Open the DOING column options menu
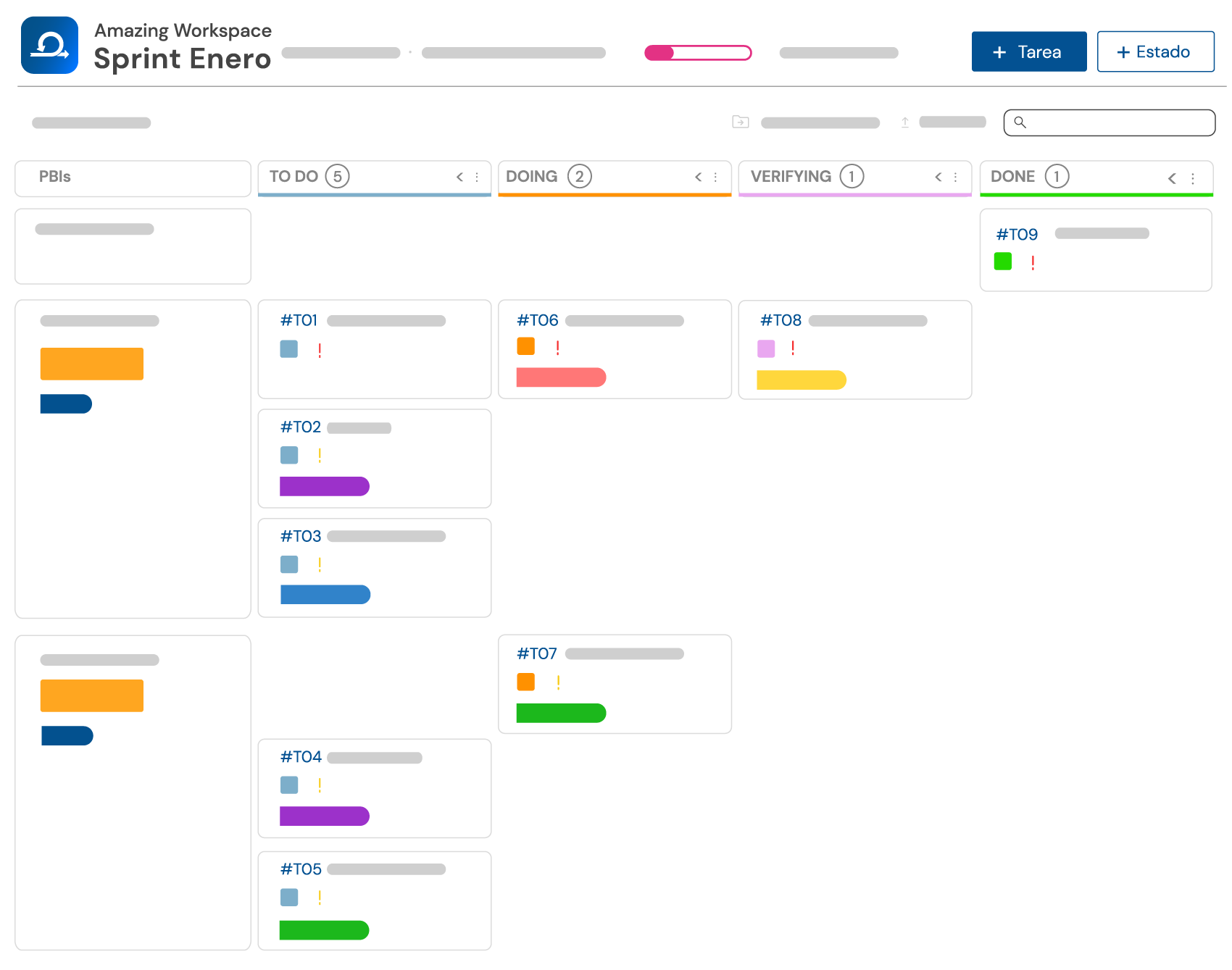Screen dimensions: 1232x970 [x=715, y=177]
